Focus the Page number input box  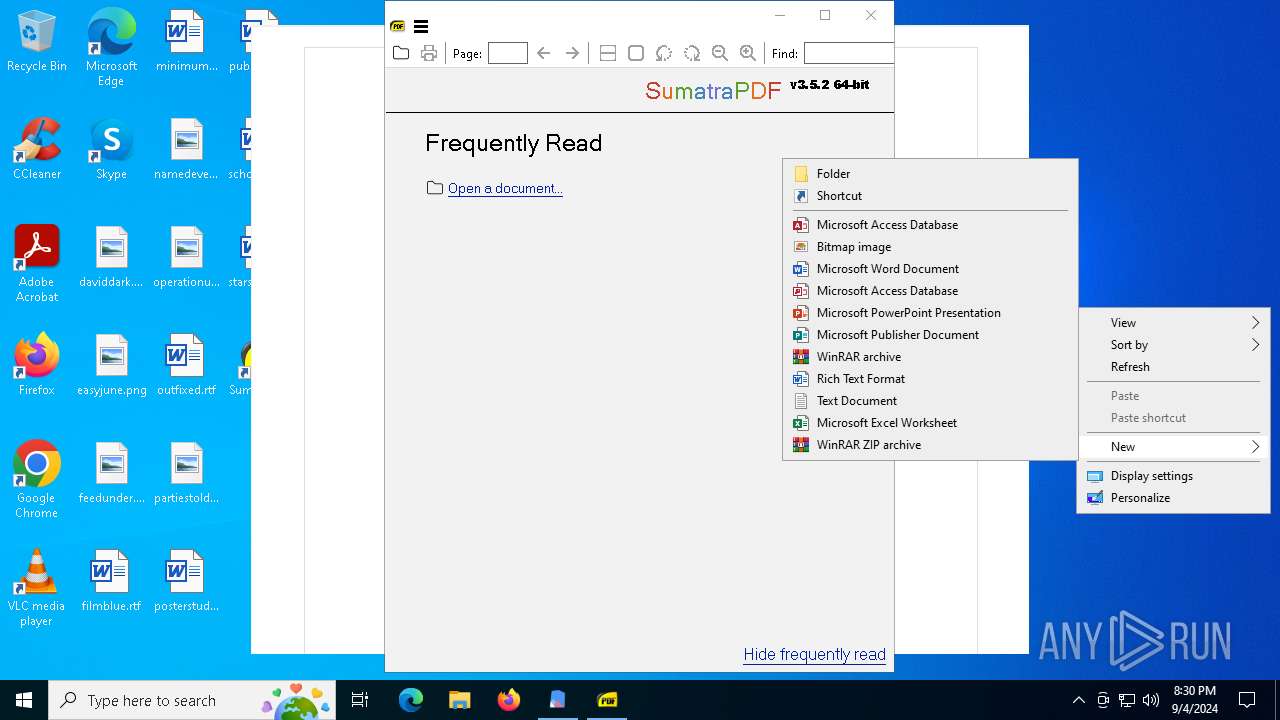click(x=508, y=53)
